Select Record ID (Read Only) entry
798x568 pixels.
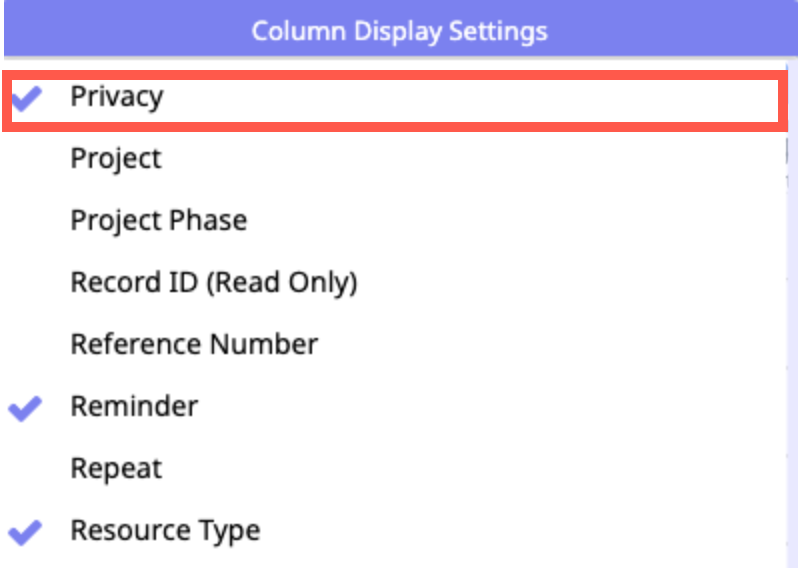tap(213, 283)
